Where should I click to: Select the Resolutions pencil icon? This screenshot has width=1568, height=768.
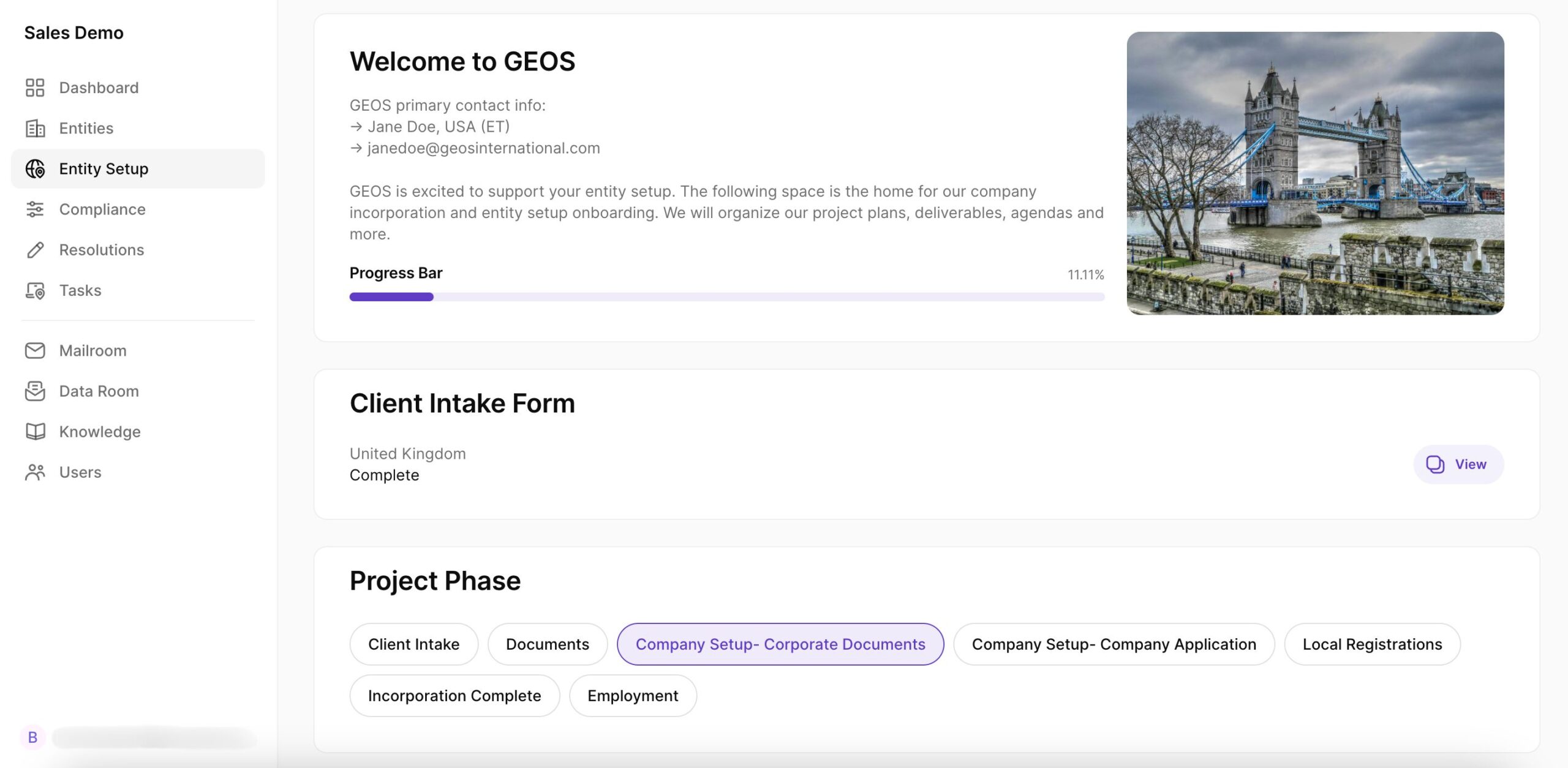coord(35,249)
